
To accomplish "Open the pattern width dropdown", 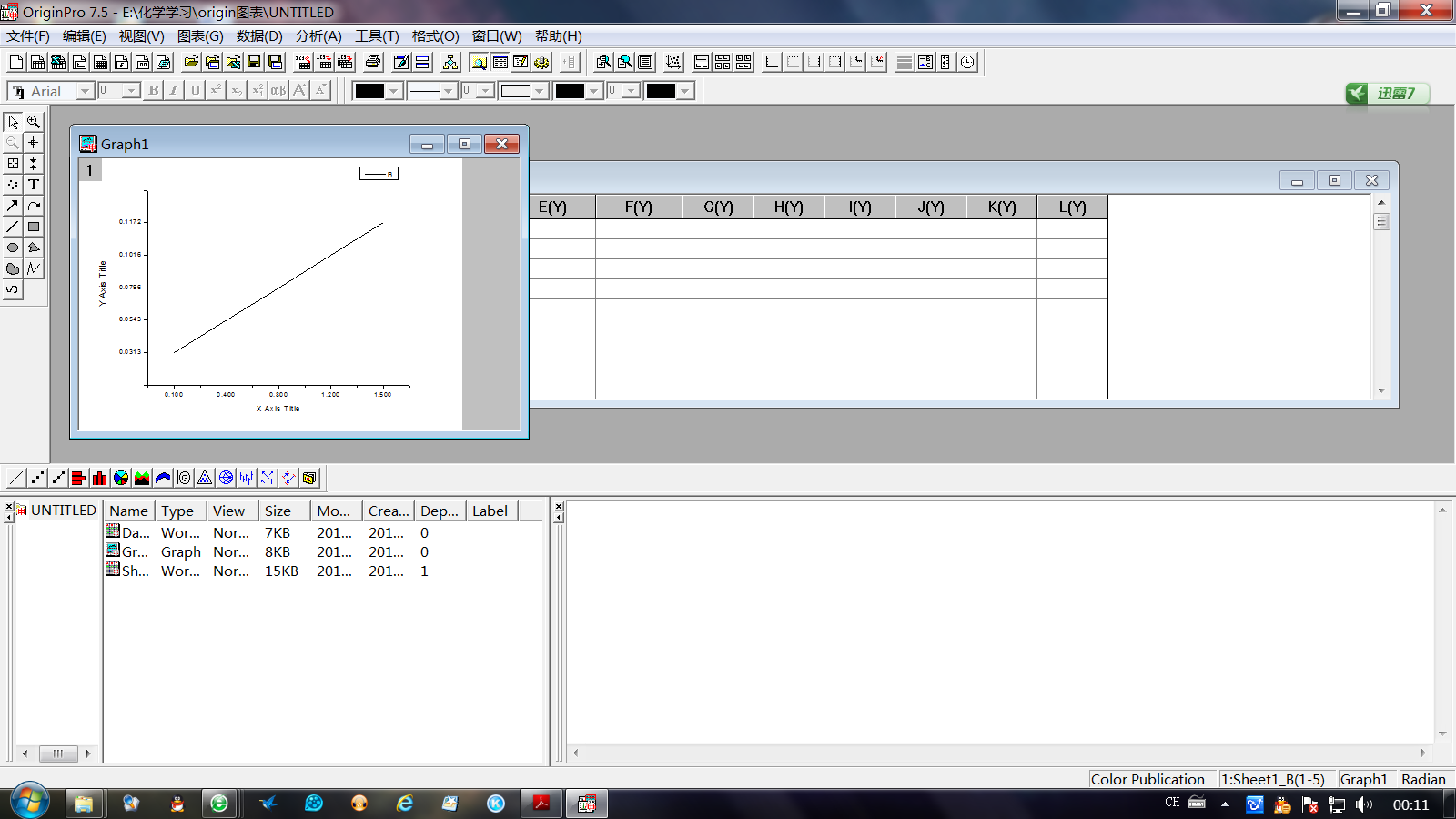I will (x=631, y=91).
